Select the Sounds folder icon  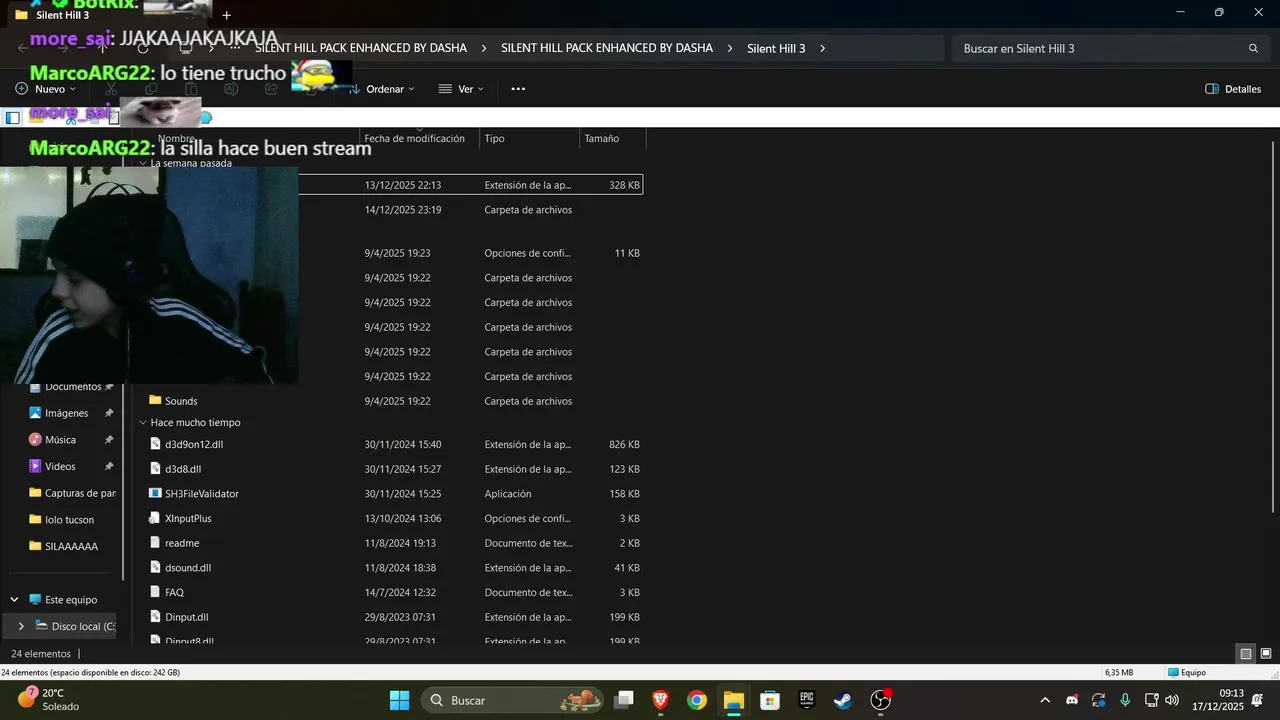[155, 400]
